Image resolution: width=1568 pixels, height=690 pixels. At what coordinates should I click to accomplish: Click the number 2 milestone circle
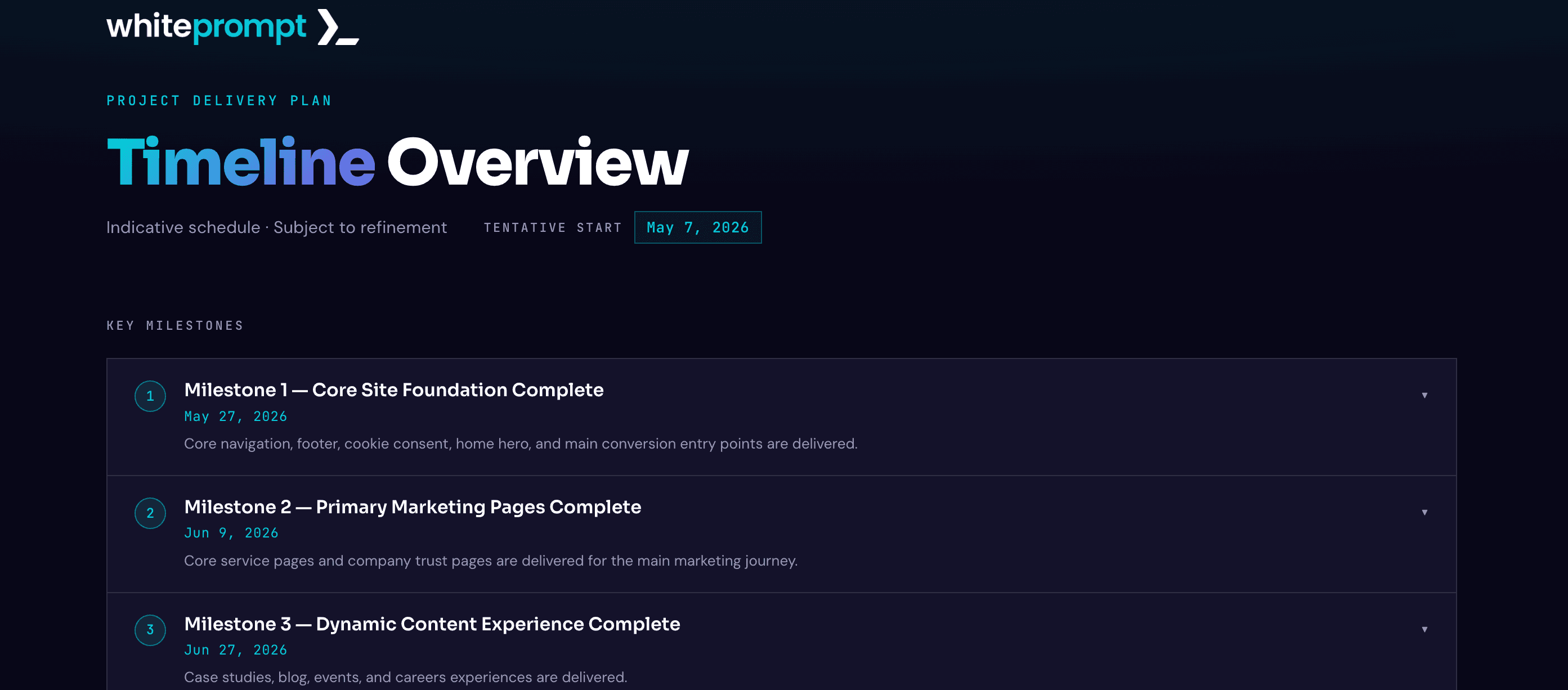150,513
